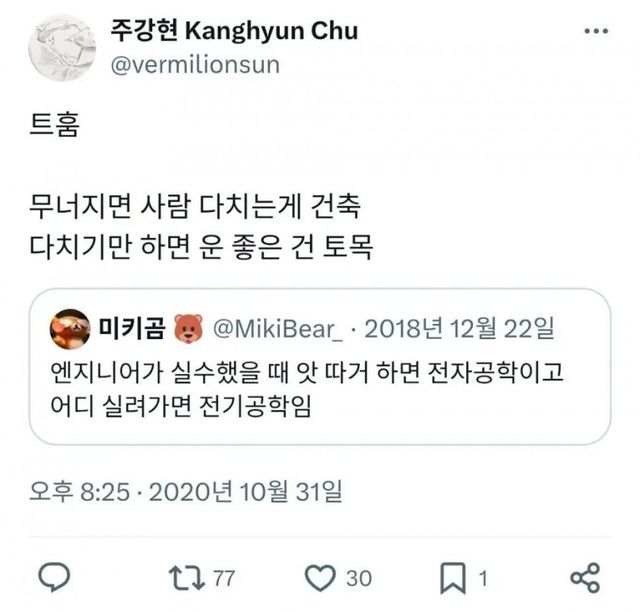View the like count 30

359,578
